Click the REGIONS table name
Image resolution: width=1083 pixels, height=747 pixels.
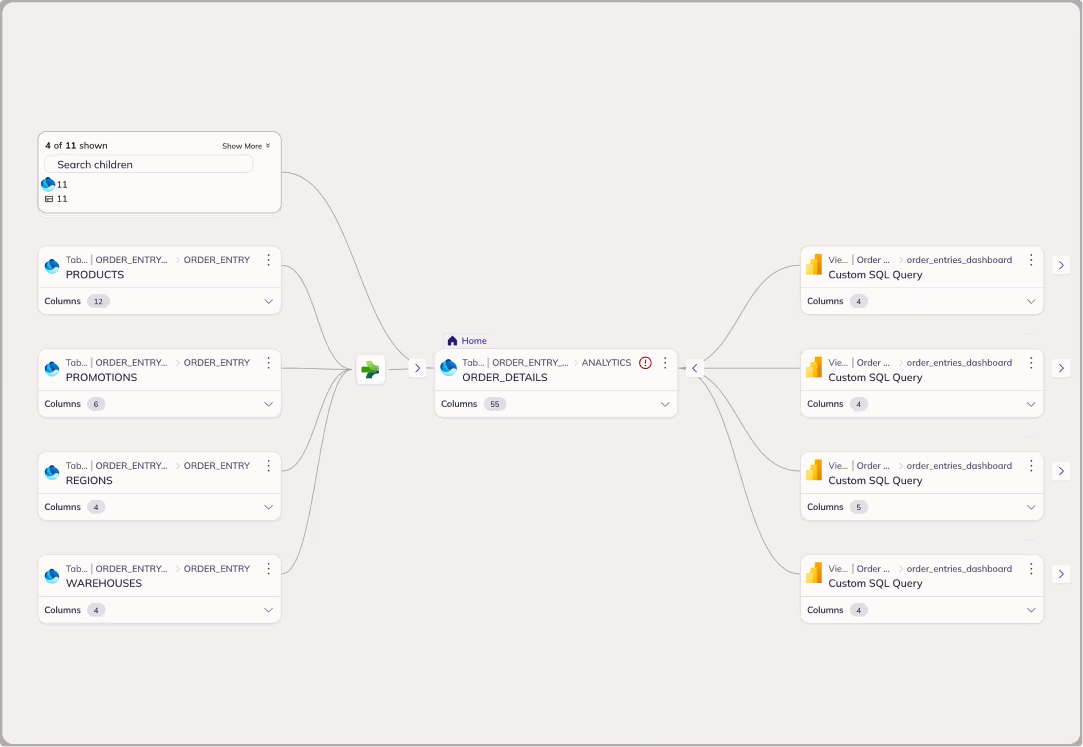(89, 481)
